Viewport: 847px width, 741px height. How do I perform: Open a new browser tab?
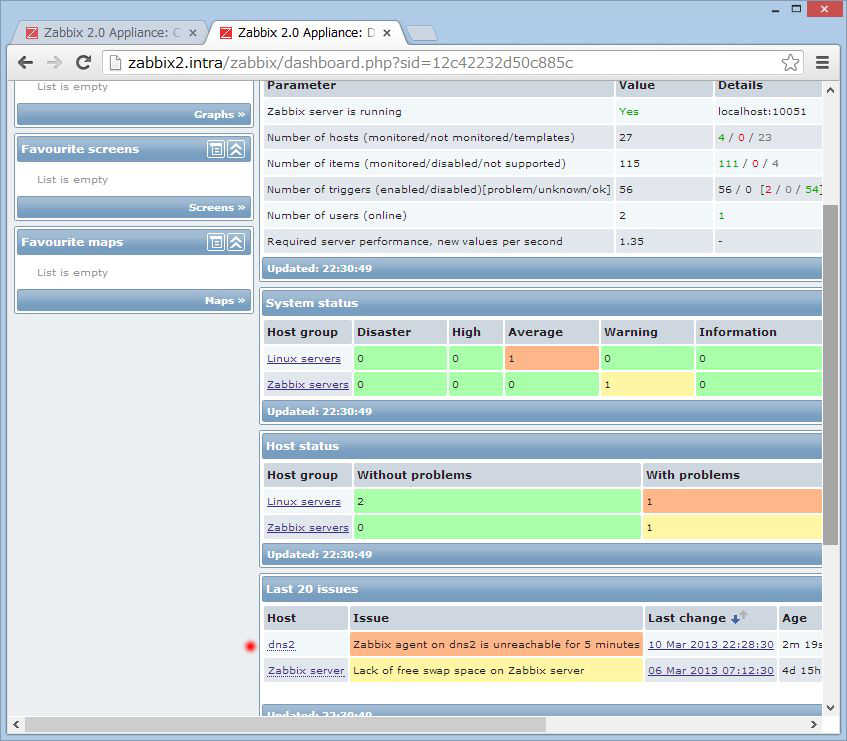pyautogui.click(x=422, y=33)
